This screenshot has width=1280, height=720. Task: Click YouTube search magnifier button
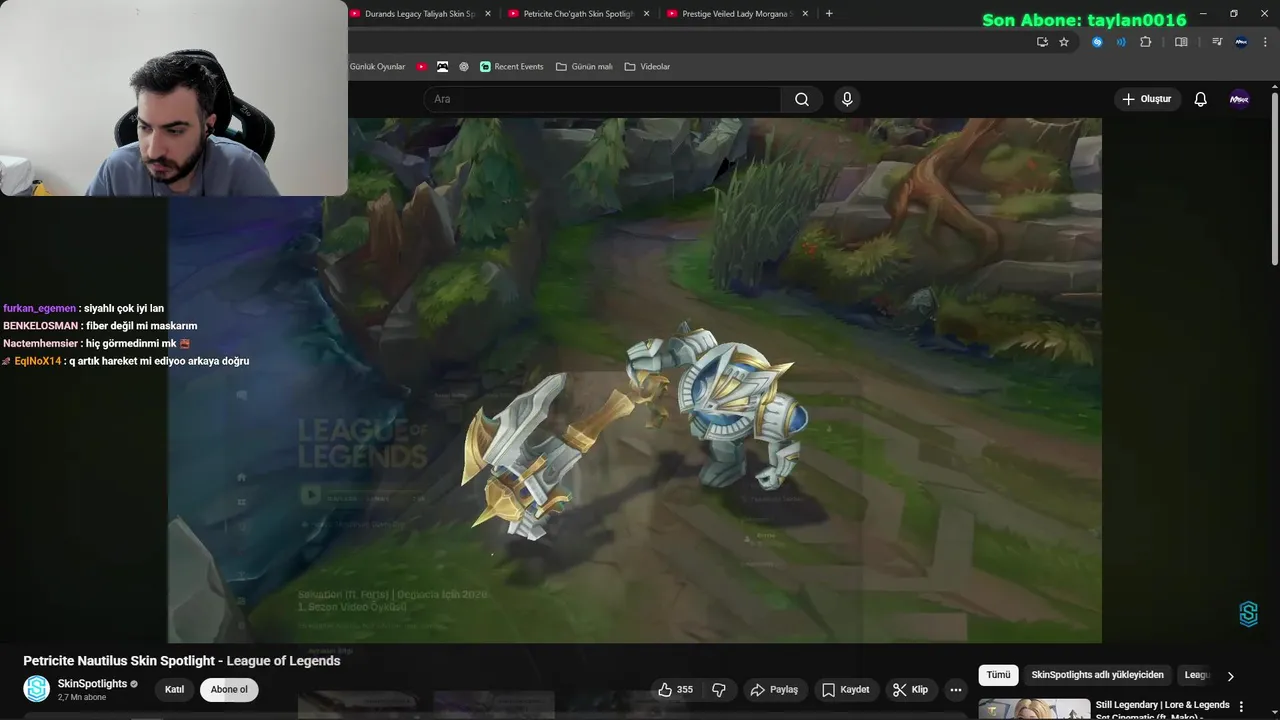pos(802,99)
